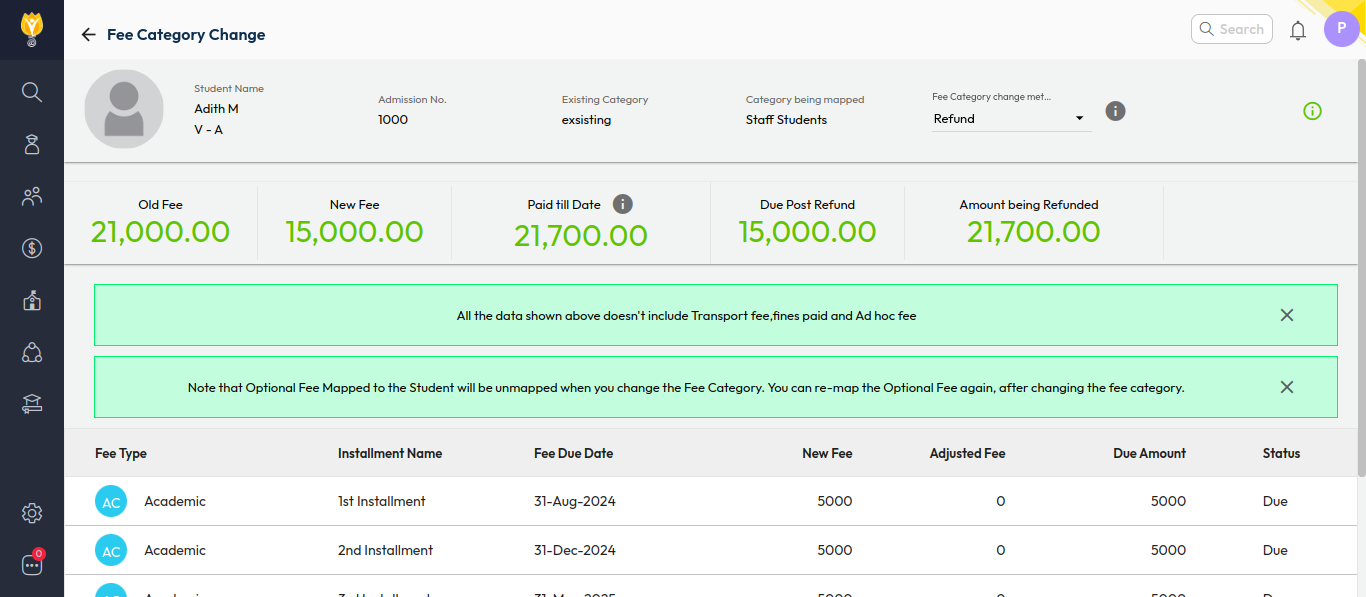The width and height of the screenshot is (1366, 597).
Task: Click the dark info icon beside Refund dropdown
Action: click(x=1116, y=111)
